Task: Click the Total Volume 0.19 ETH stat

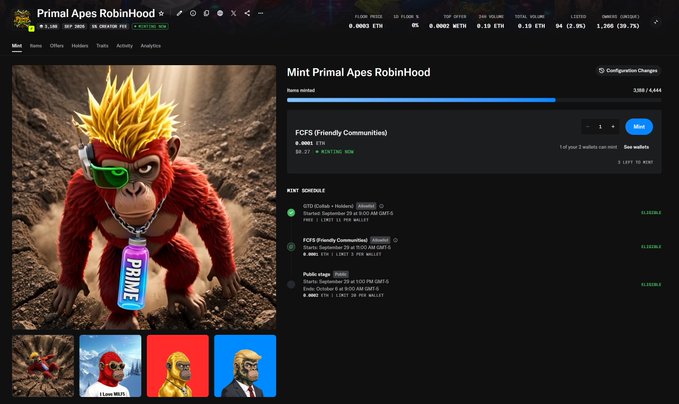Action: (x=531, y=22)
